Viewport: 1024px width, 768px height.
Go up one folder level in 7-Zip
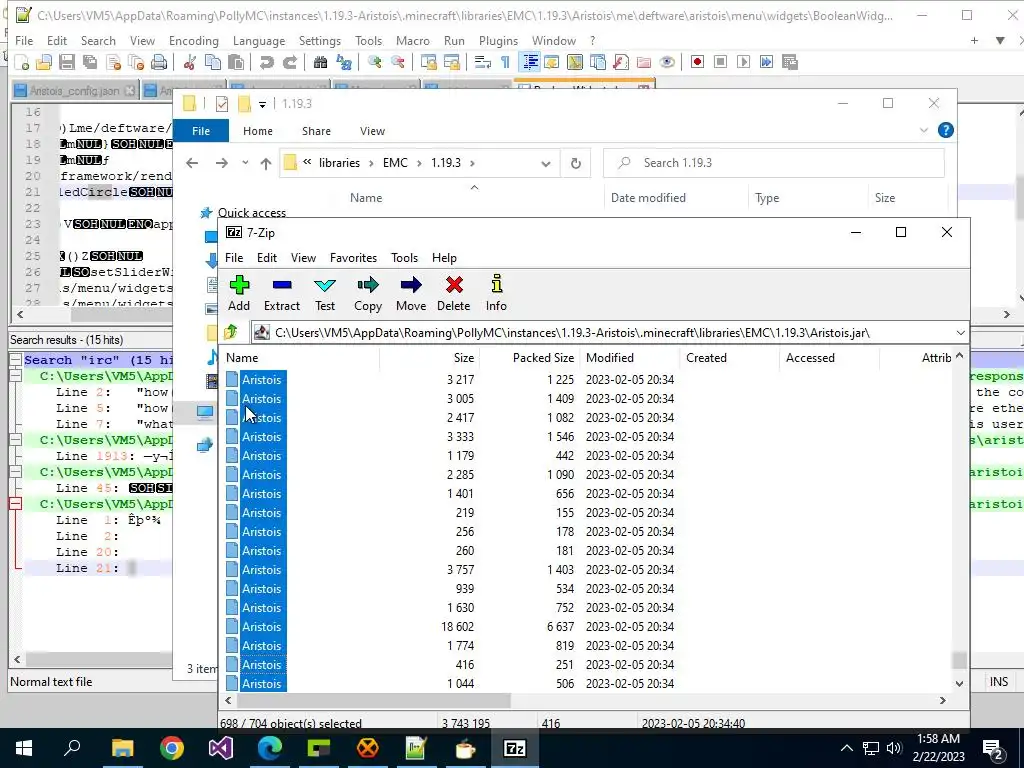[x=231, y=332]
